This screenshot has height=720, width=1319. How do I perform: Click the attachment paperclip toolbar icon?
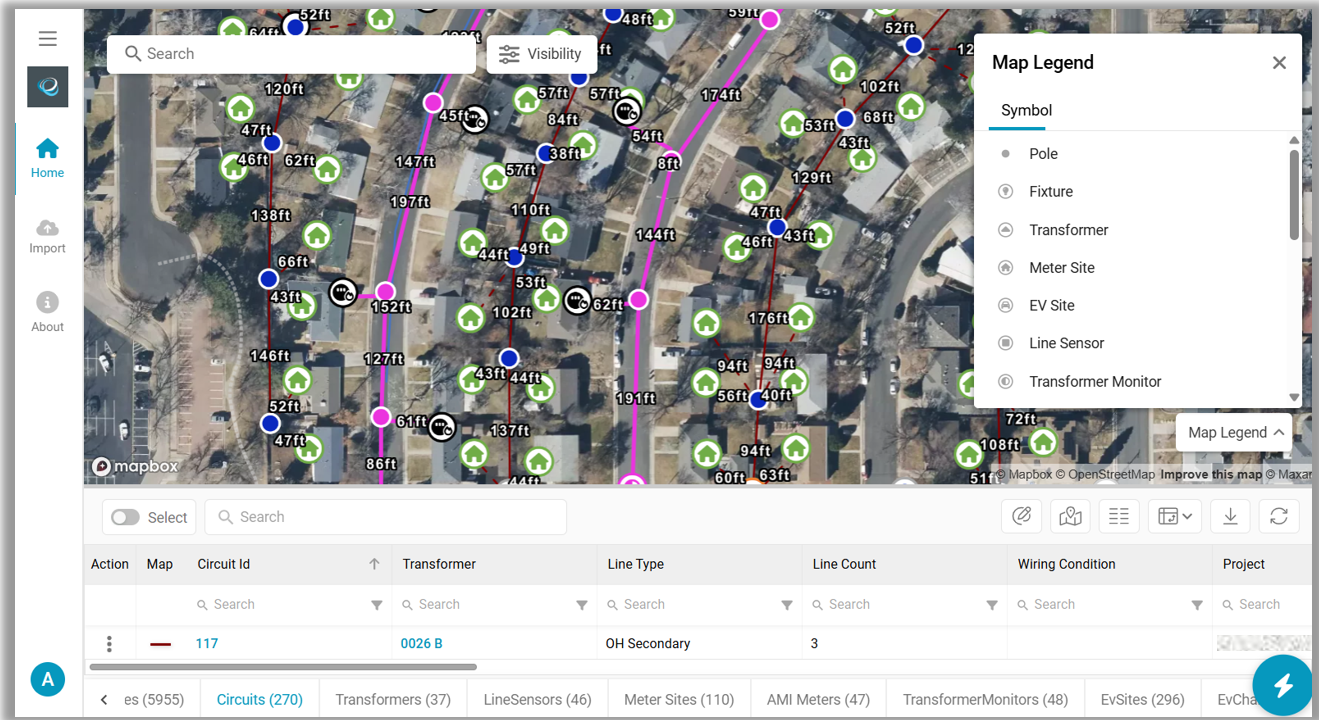click(1021, 516)
